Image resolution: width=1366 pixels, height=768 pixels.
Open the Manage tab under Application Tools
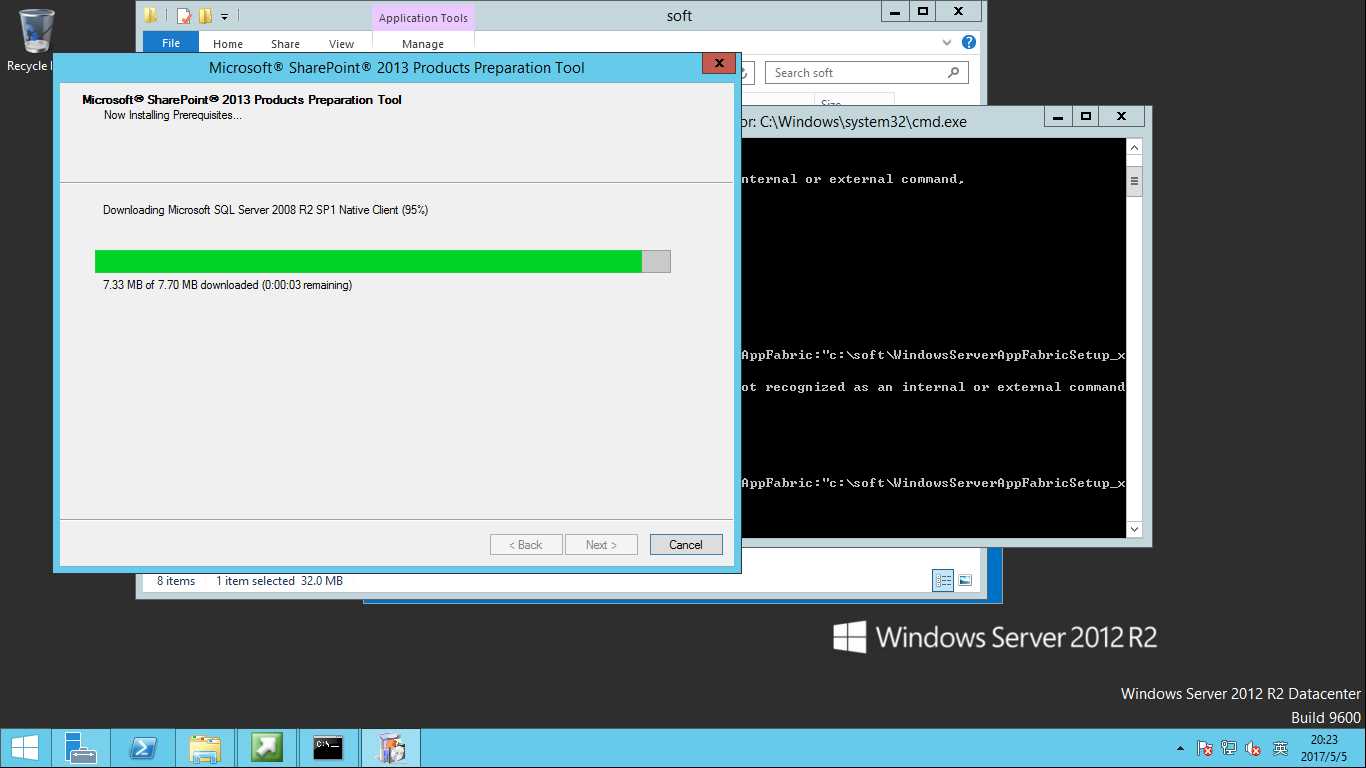[423, 44]
